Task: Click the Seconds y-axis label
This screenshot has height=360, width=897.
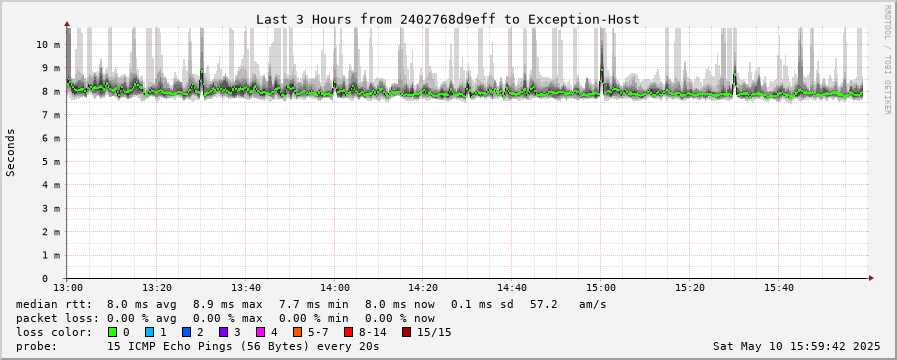Action: click(x=11, y=152)
